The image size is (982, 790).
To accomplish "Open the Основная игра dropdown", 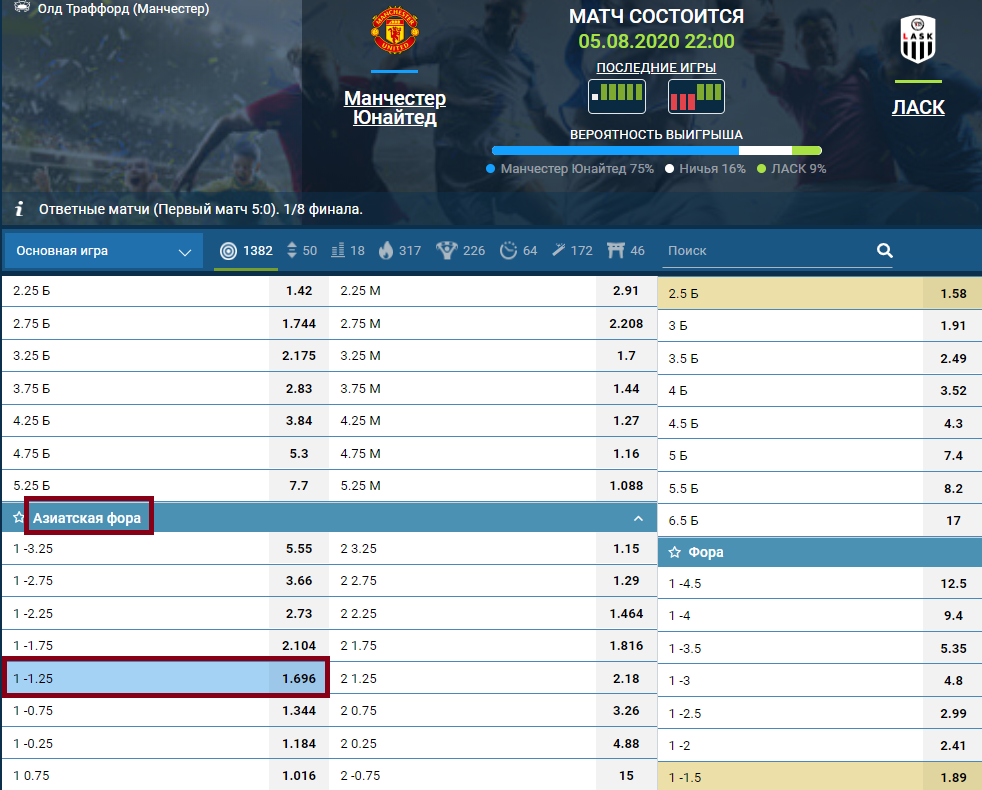I will 103,251.
